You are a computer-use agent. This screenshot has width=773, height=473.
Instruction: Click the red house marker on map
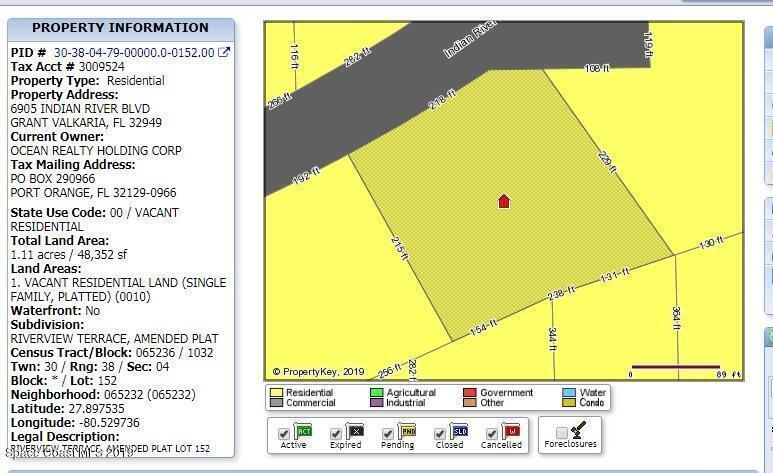(504, 201)
